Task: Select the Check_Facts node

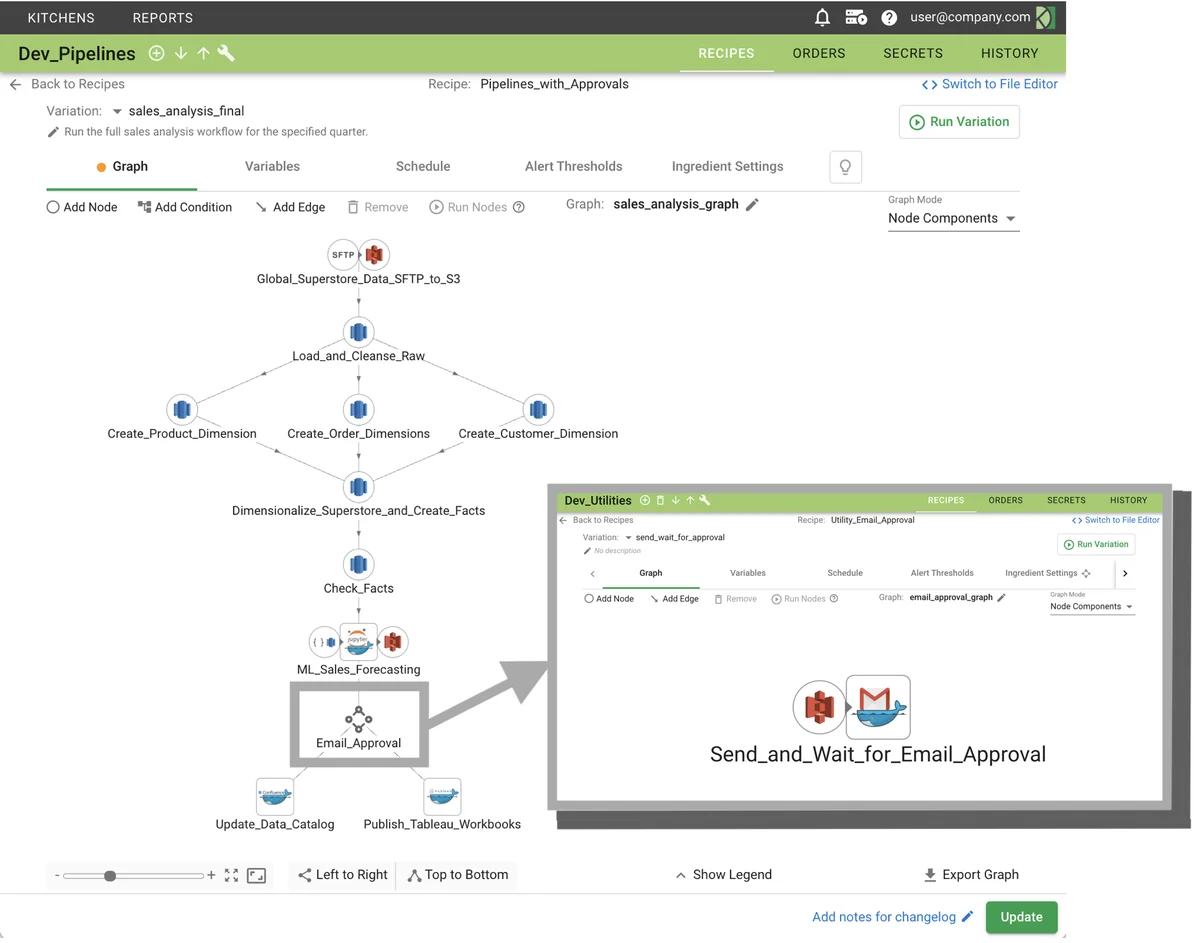Action: [x=358, y=565]
